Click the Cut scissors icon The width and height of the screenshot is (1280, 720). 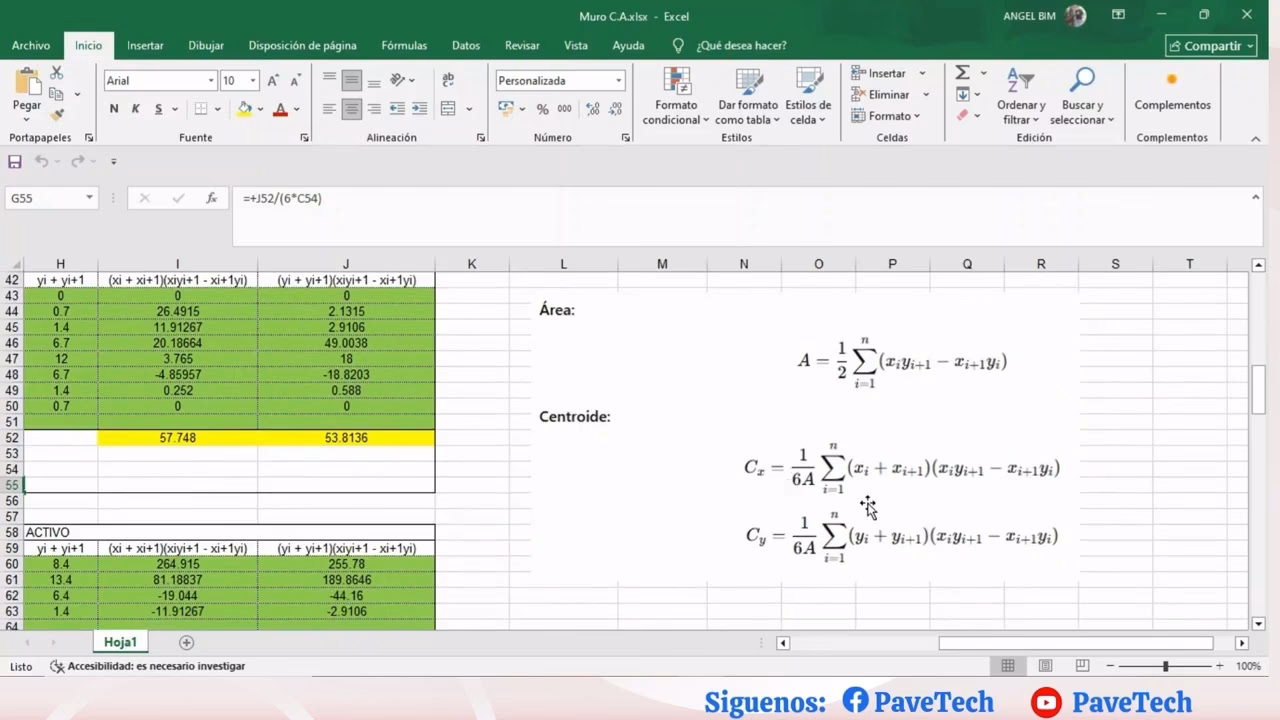[57, 73]
